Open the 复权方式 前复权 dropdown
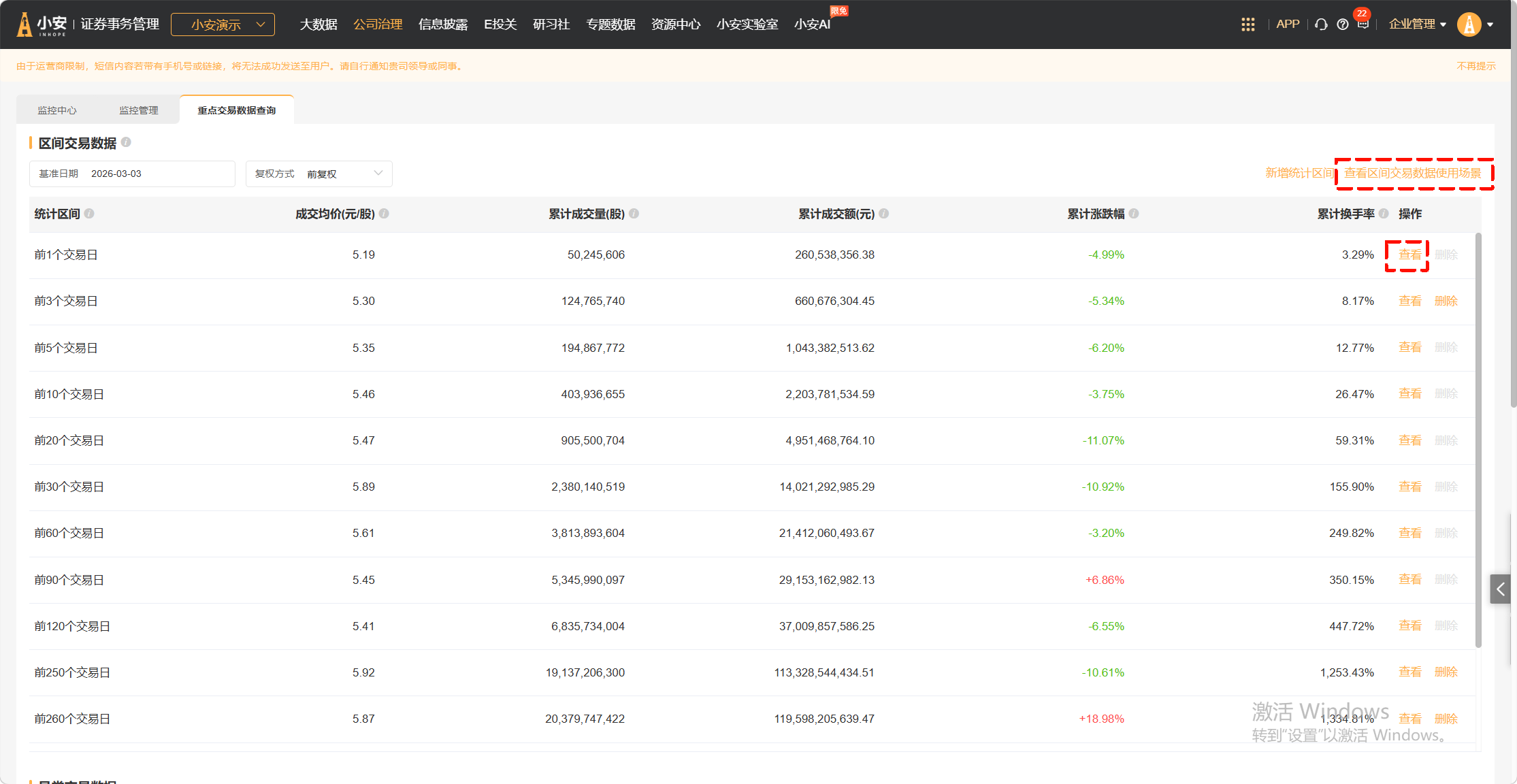Viewport: 1517px width, 784px height. (319, 174)
